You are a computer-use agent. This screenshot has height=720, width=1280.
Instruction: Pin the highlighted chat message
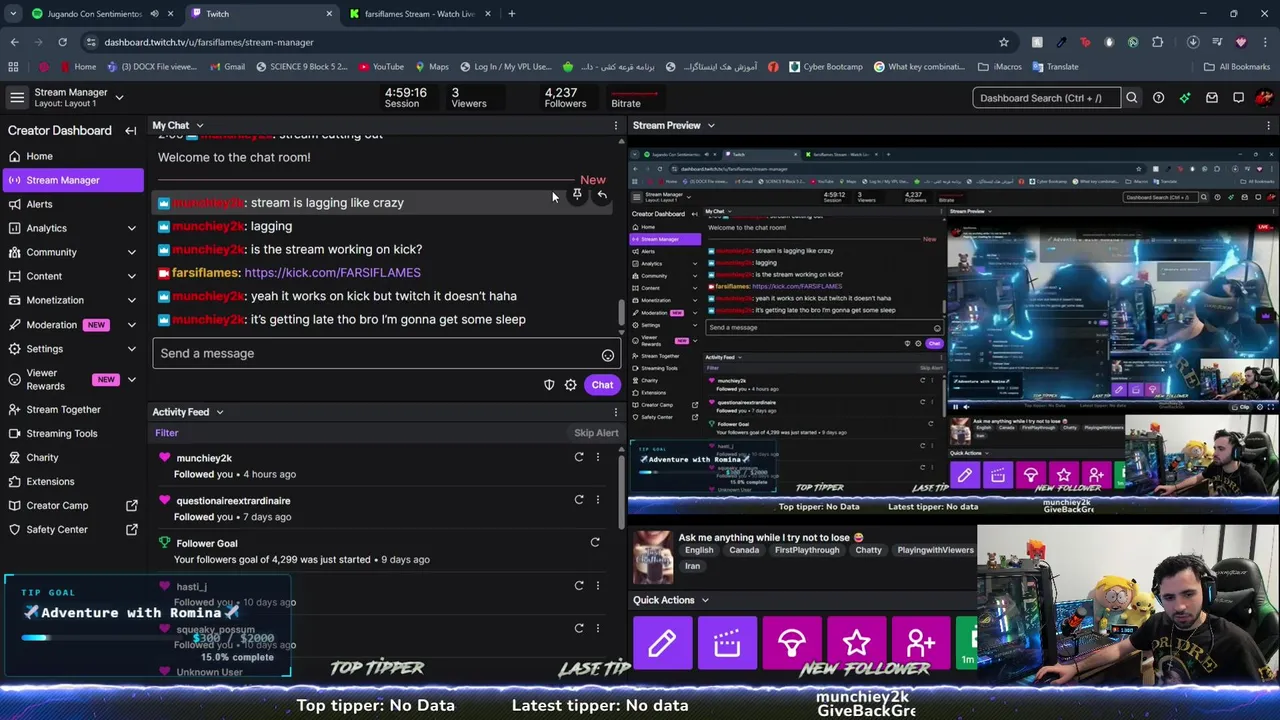click(577, 195)
